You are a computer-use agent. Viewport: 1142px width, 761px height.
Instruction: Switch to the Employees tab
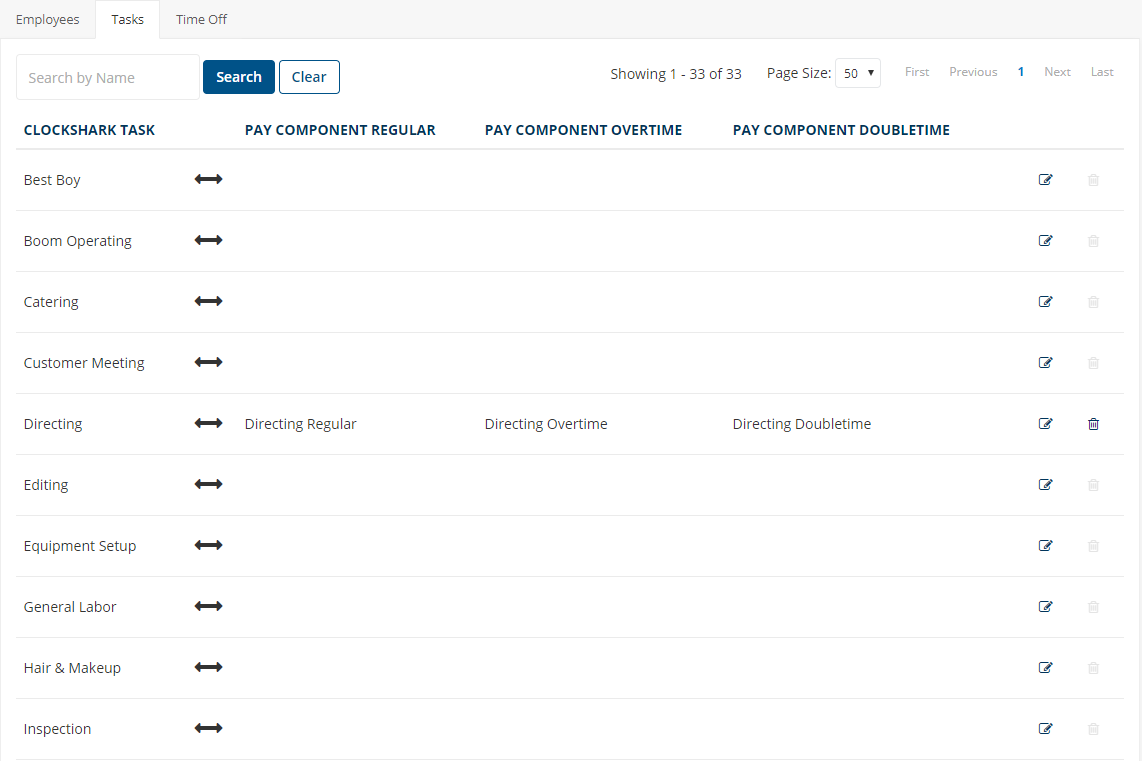point(47,19)
